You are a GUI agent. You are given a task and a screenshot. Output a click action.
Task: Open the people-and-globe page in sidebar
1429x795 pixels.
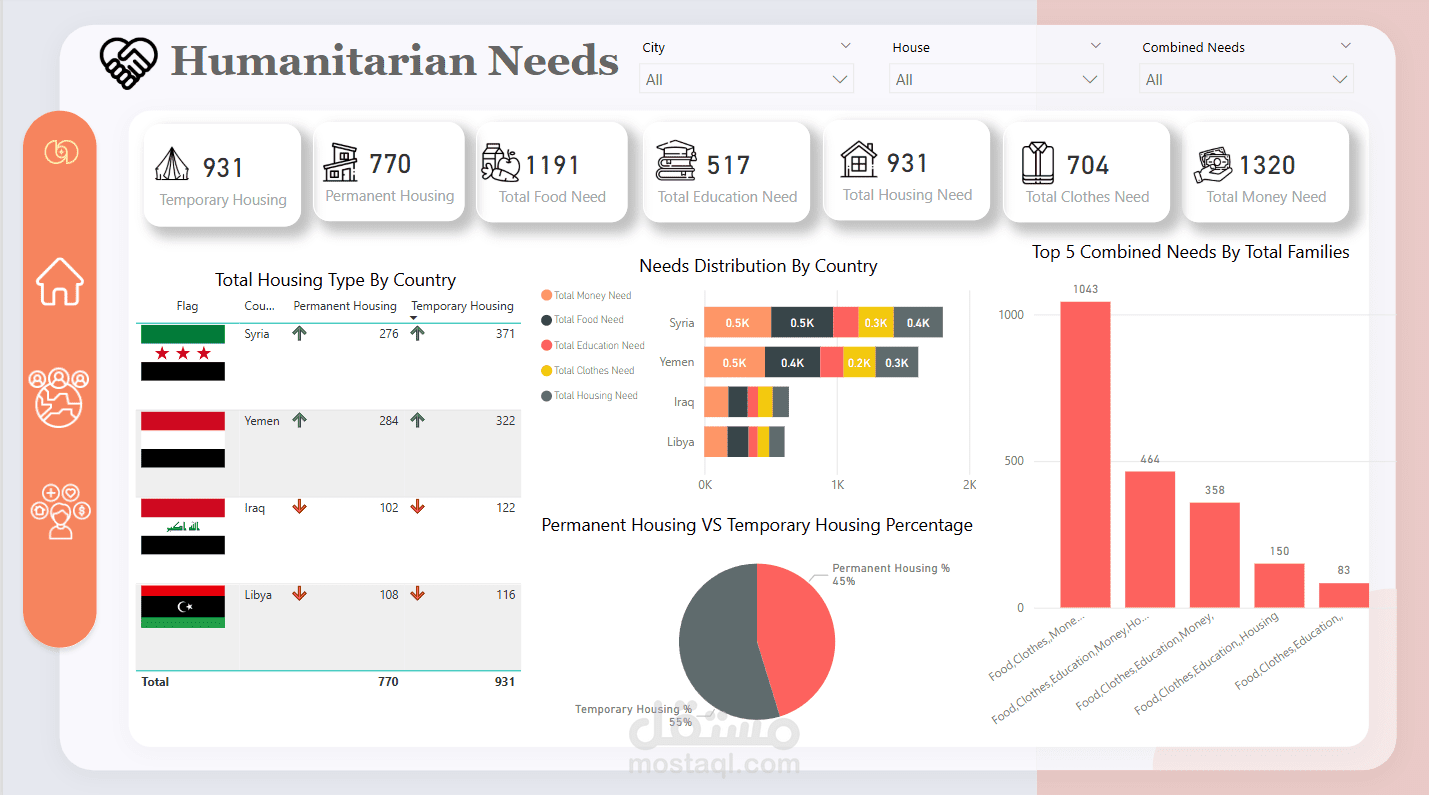60,397
